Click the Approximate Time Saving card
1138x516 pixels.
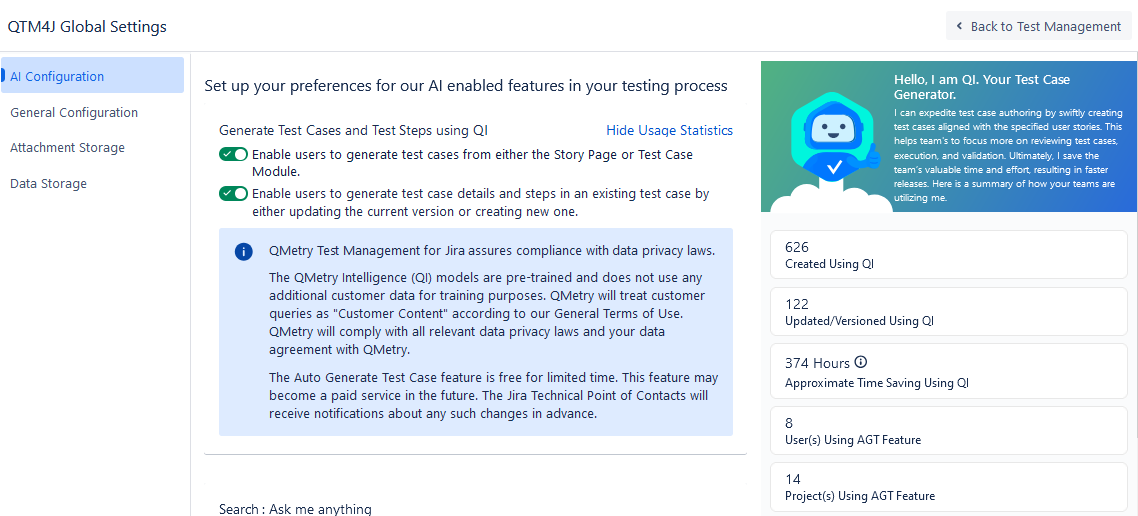click(948, 372)
